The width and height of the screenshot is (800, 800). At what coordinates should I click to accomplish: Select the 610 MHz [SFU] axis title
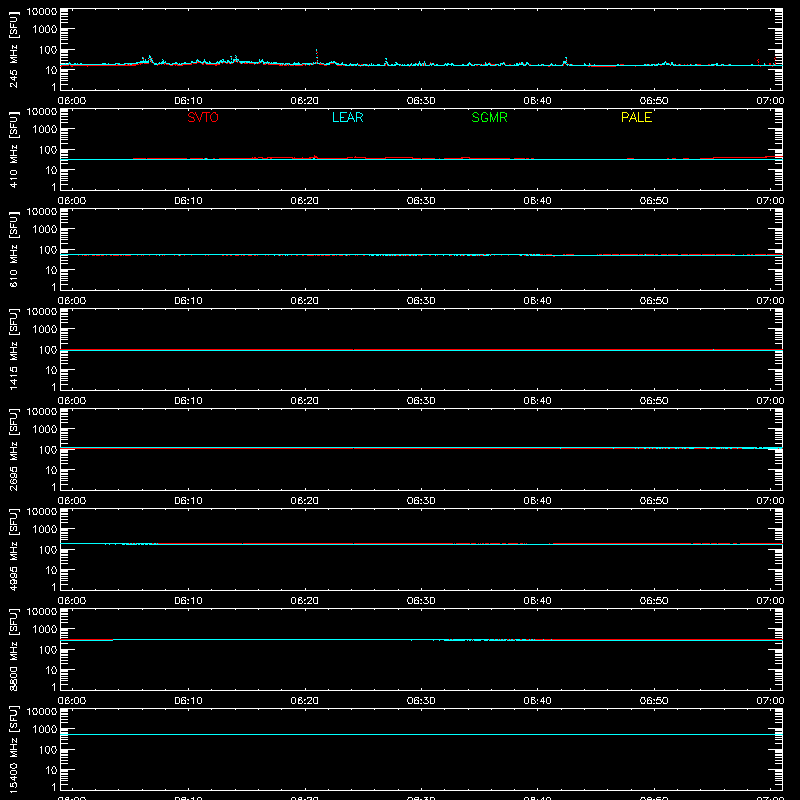tap(13, 250)
